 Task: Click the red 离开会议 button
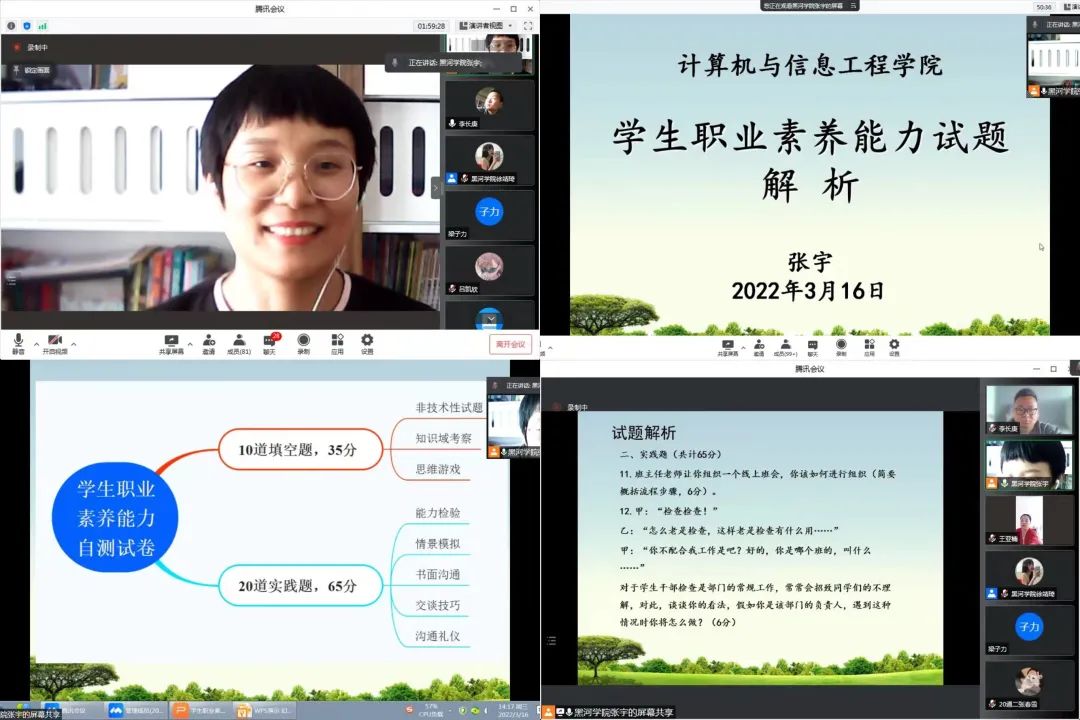511,343
